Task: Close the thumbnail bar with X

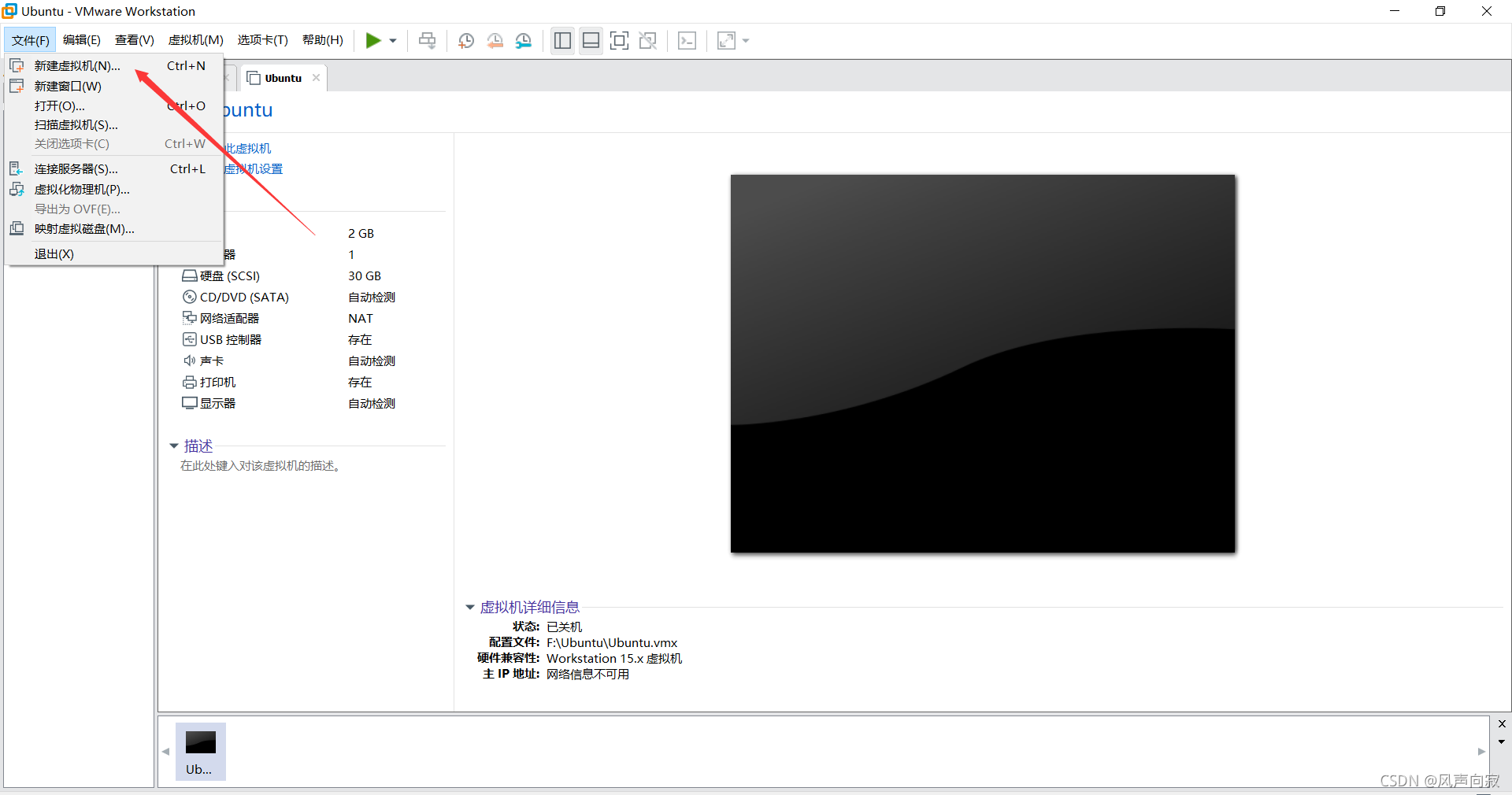Action: (x=1502, y=724)
